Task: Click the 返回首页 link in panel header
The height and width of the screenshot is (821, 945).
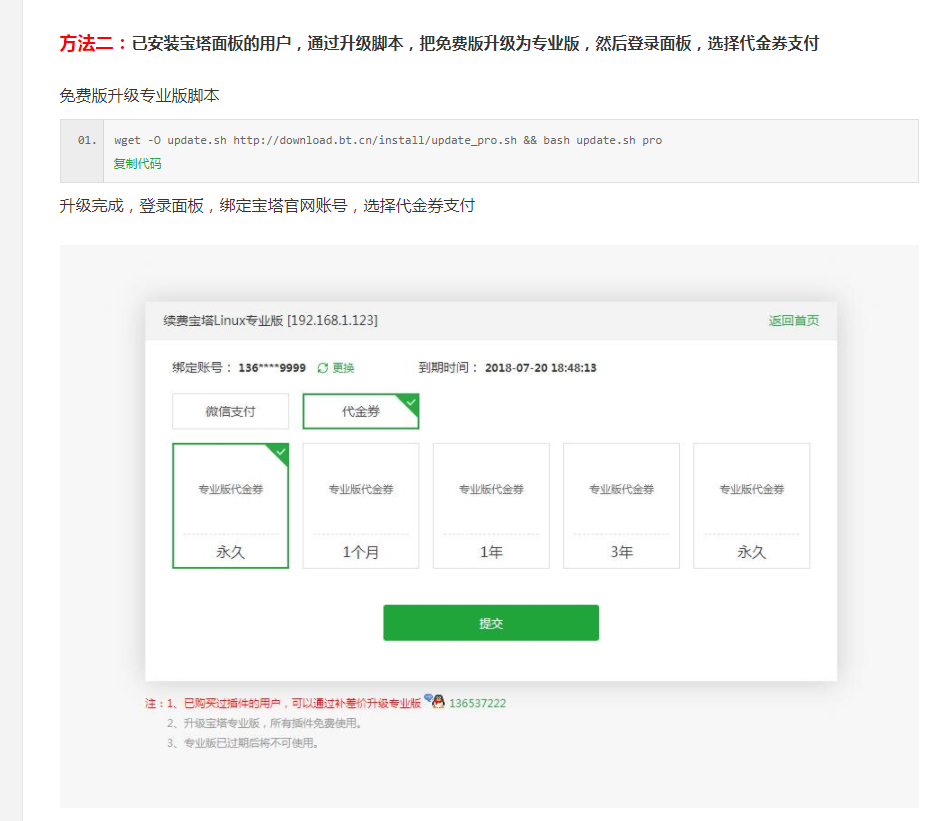Action: (794, 320)
